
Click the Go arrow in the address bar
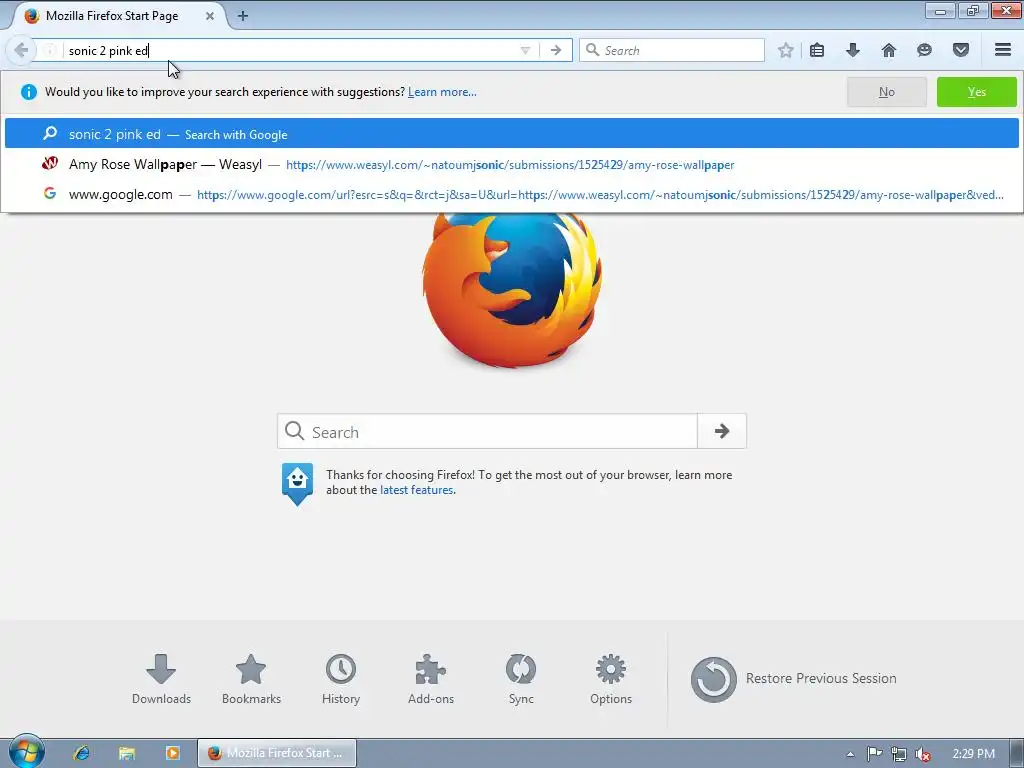pos(556,50)
